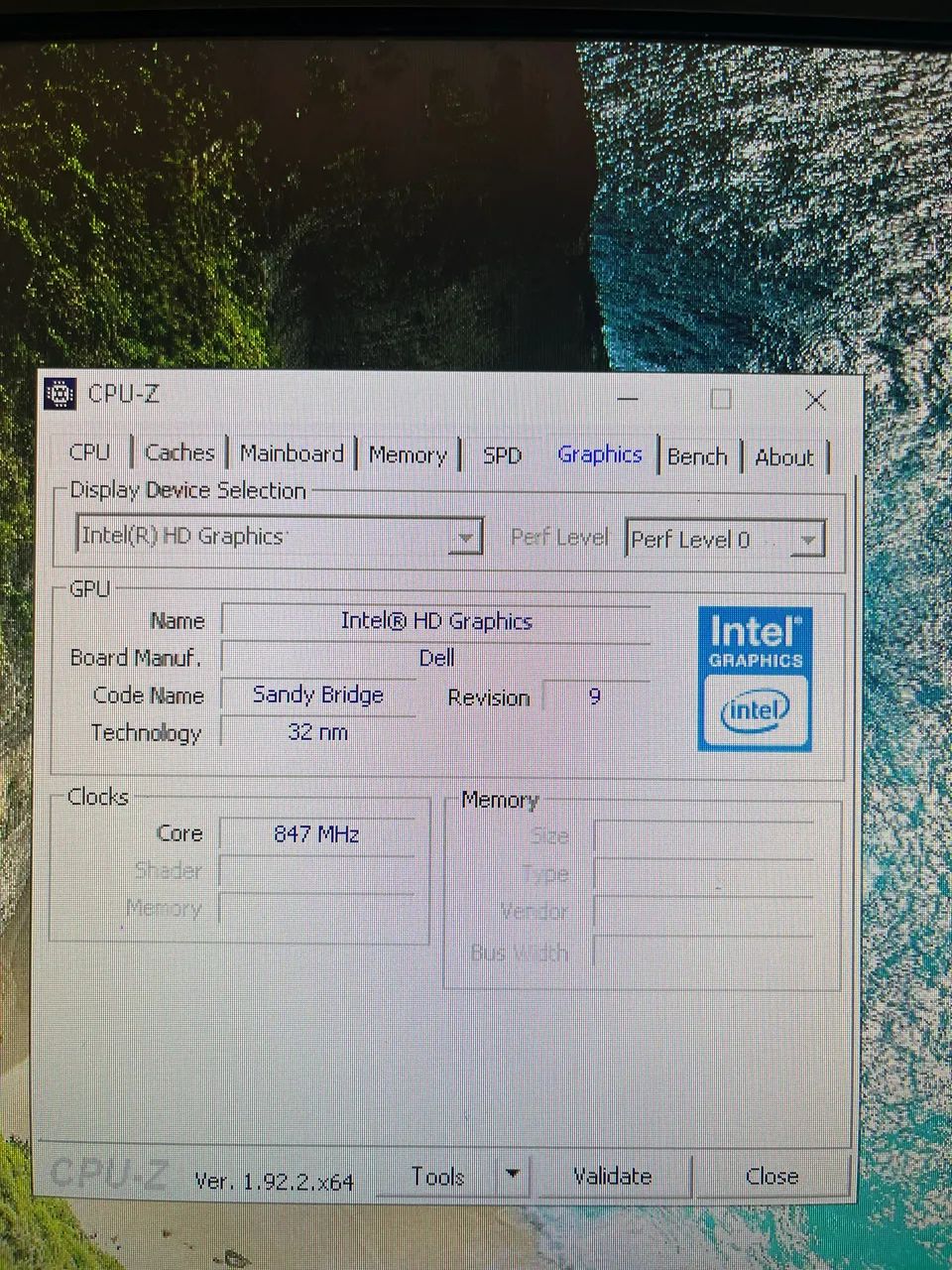
Task: Click the Clocks Memory empty field
Action: point(316,910)
